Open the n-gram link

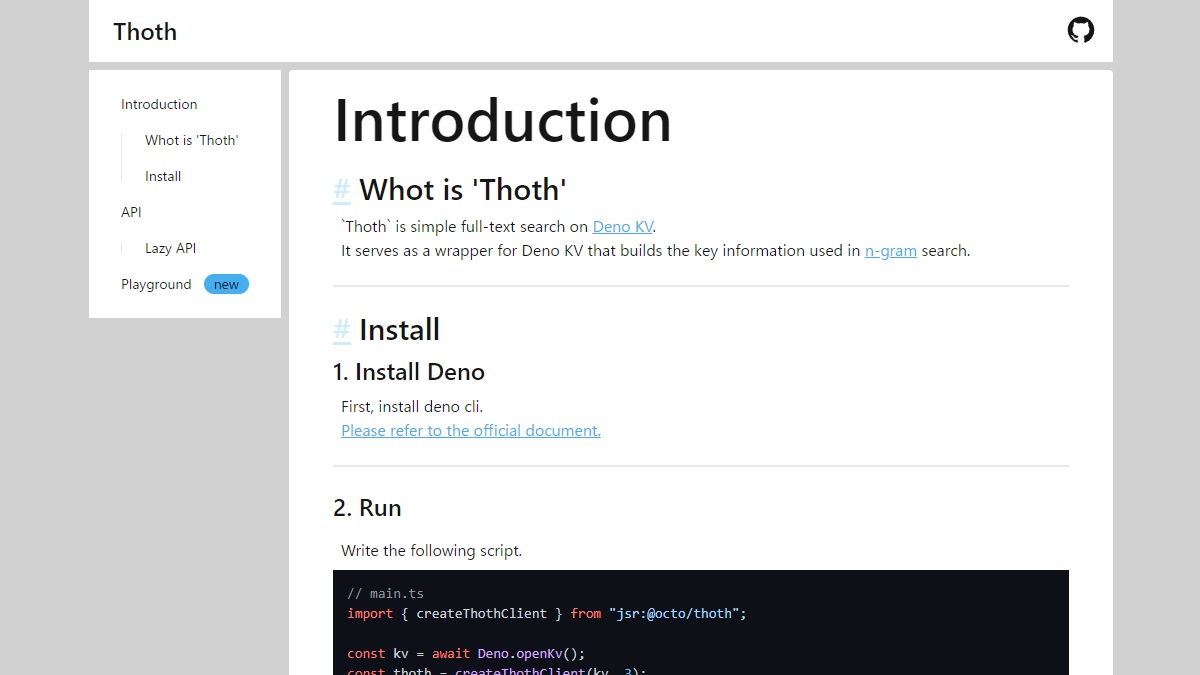891,250
